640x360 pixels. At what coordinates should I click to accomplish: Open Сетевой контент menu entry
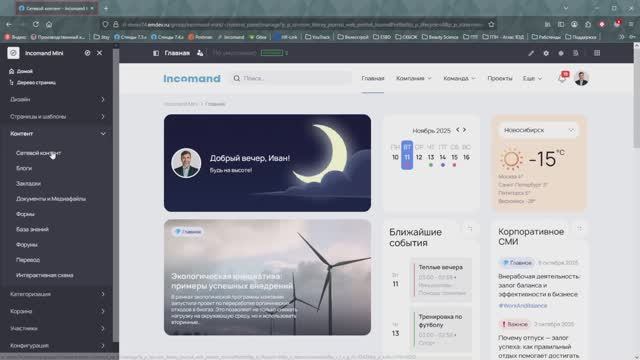(38, 153)
